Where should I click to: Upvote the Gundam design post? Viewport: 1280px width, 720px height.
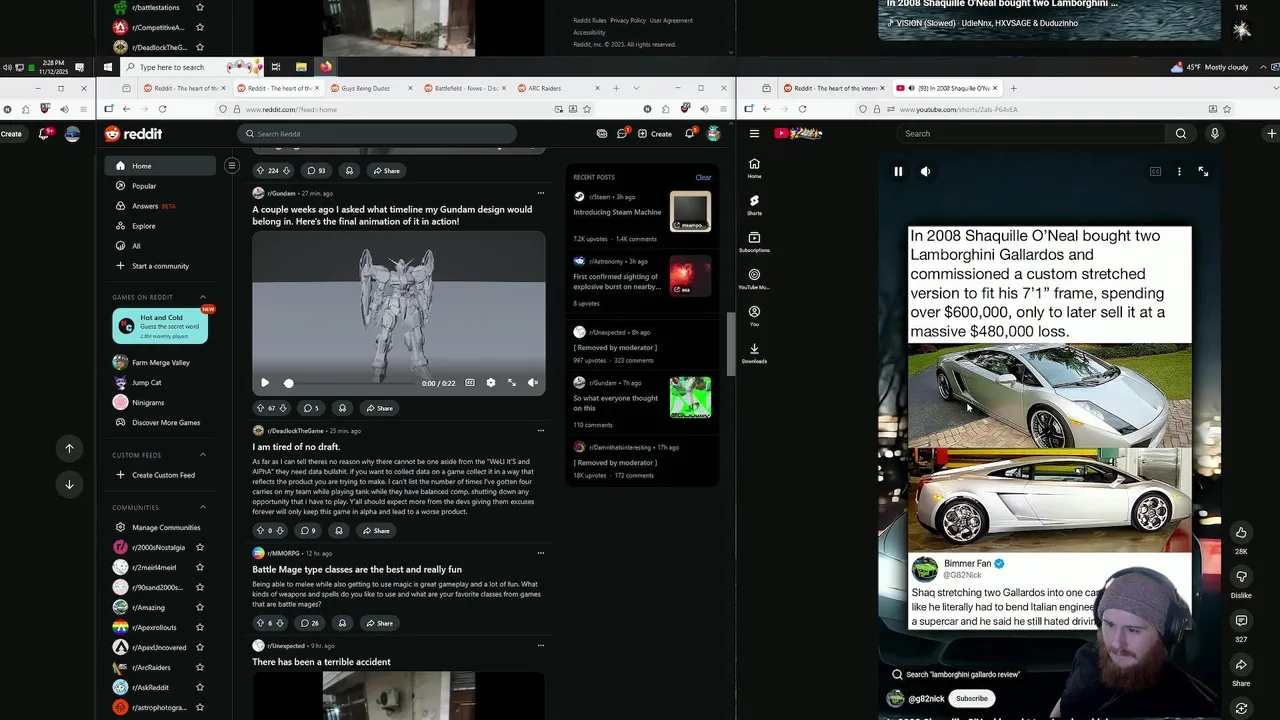(261, 408)
